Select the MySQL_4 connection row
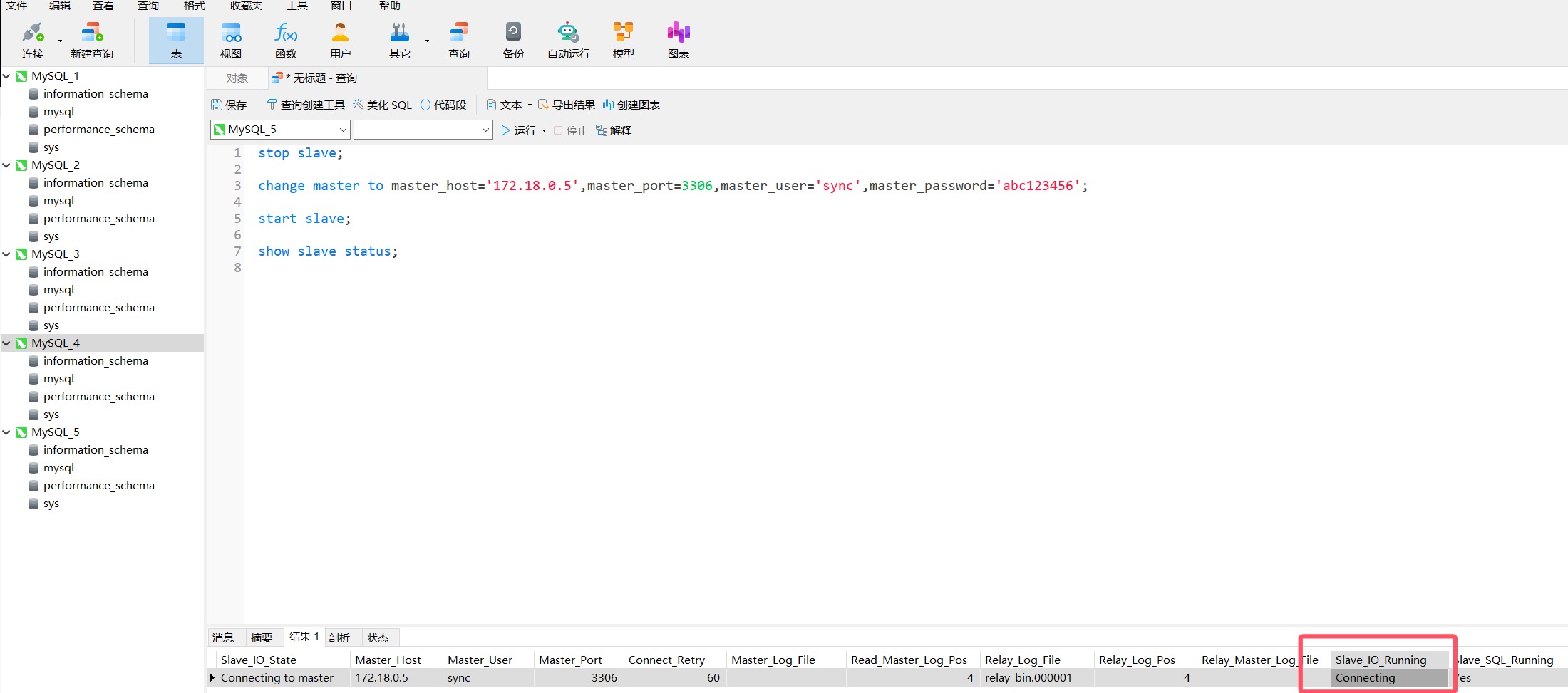This screenshot has width=1568, height=693. pos(102,343)
